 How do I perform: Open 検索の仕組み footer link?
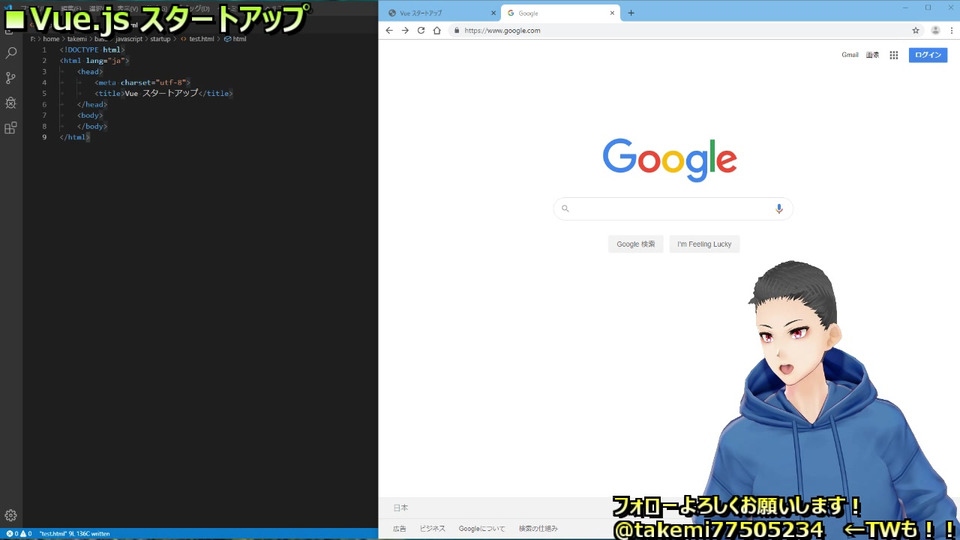(538, 528)
